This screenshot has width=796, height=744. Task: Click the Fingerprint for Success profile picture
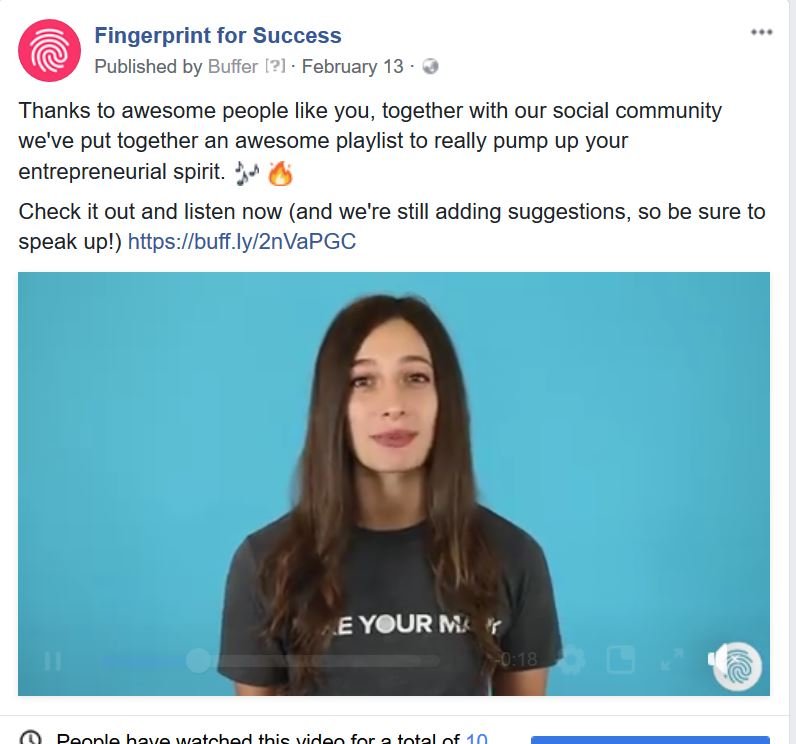(x=49, y=50)
